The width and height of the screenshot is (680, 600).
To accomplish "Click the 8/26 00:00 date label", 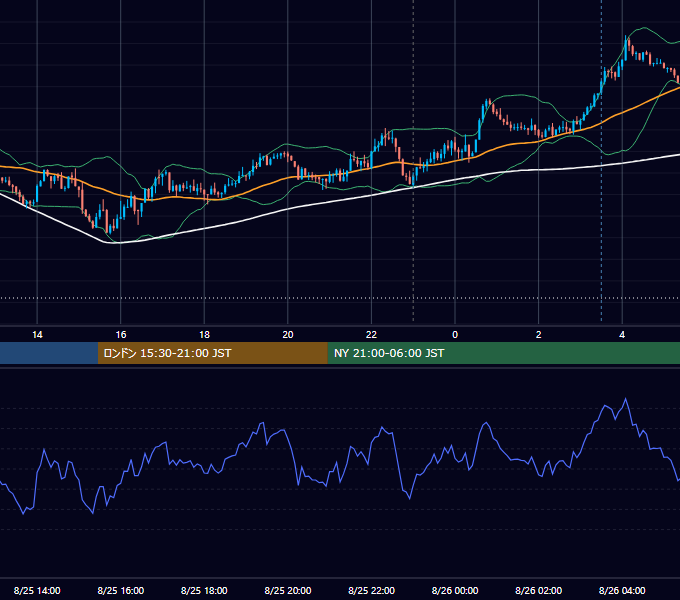I will point(455,590).
